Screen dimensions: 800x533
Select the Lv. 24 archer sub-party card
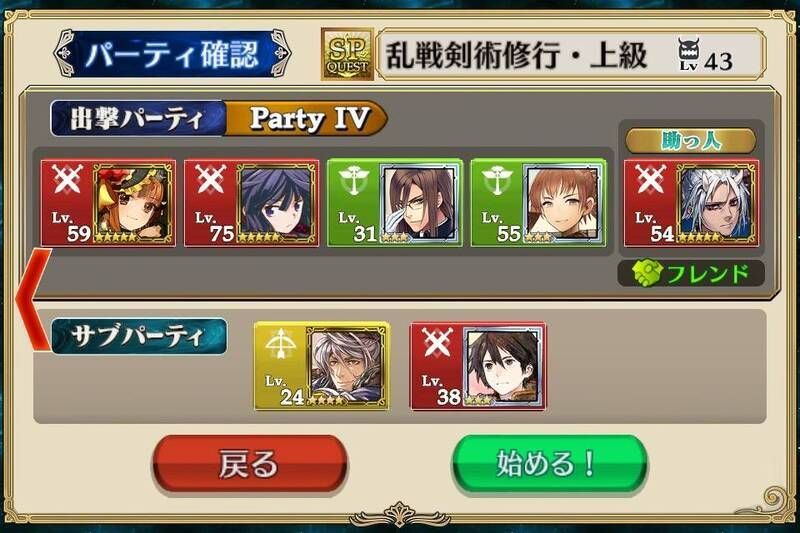(x=322, y=366)
